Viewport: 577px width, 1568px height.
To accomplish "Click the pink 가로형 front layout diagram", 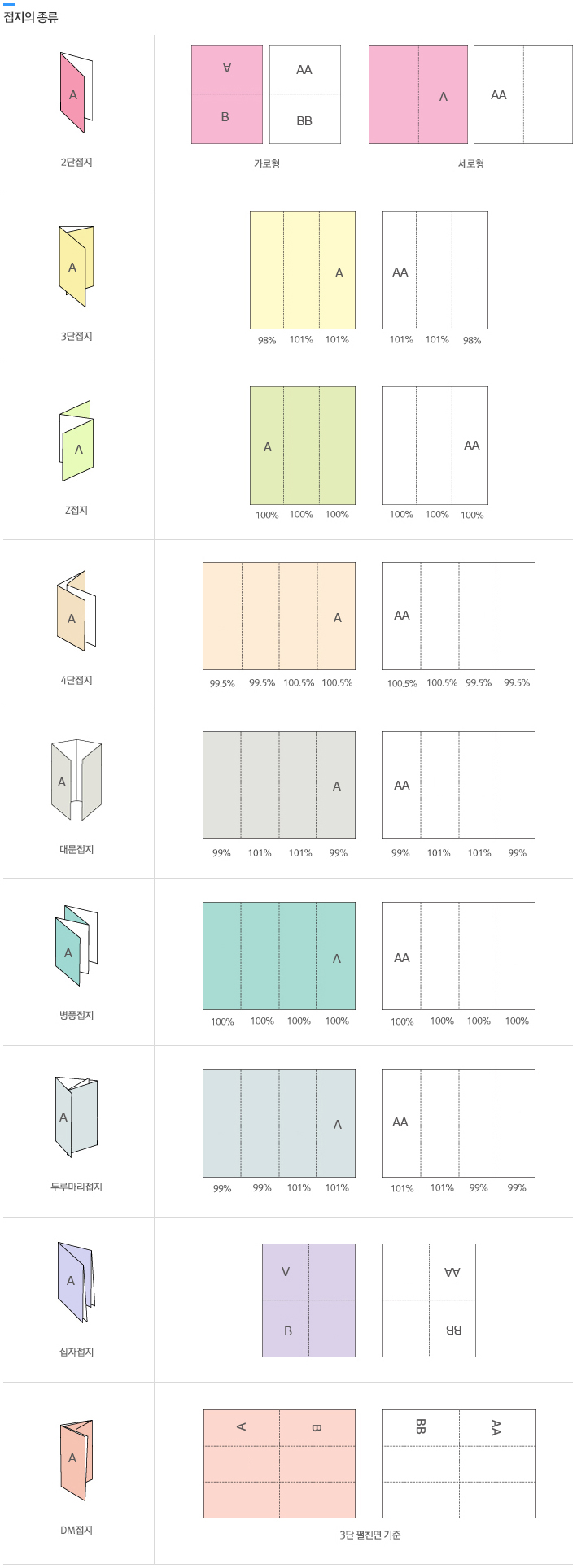I will coord(227,94).
